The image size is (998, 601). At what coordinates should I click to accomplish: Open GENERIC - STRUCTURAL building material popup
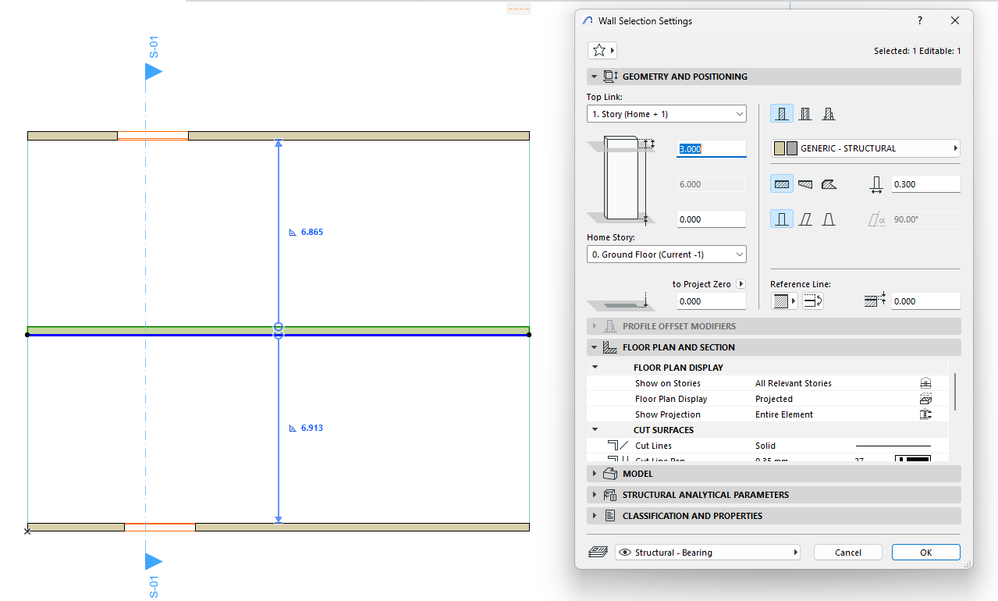[x=865, y=148]
